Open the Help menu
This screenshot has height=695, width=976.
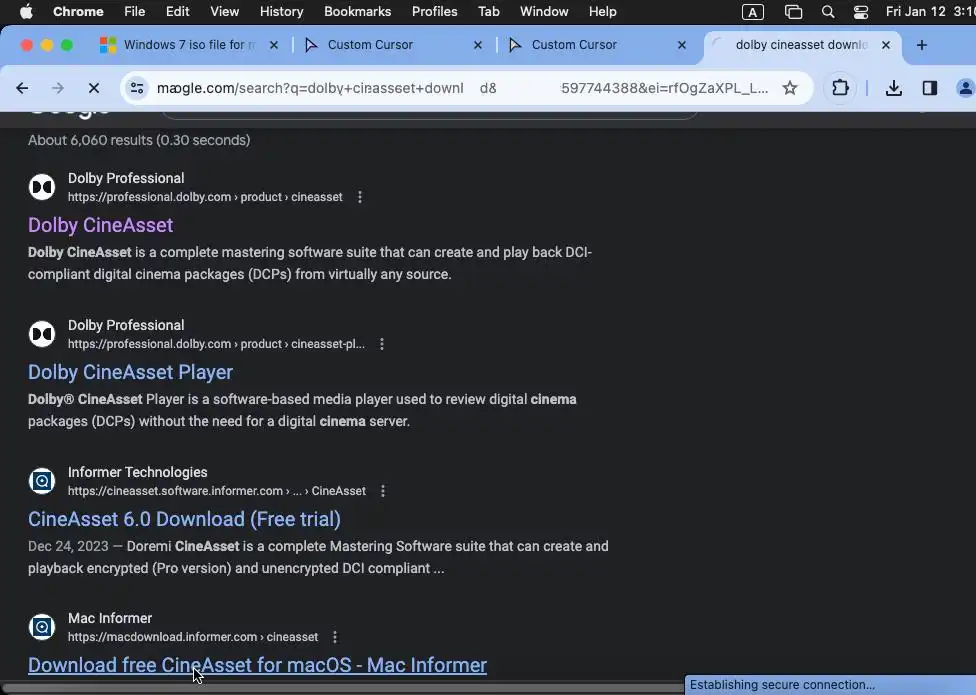click(603, 11)
